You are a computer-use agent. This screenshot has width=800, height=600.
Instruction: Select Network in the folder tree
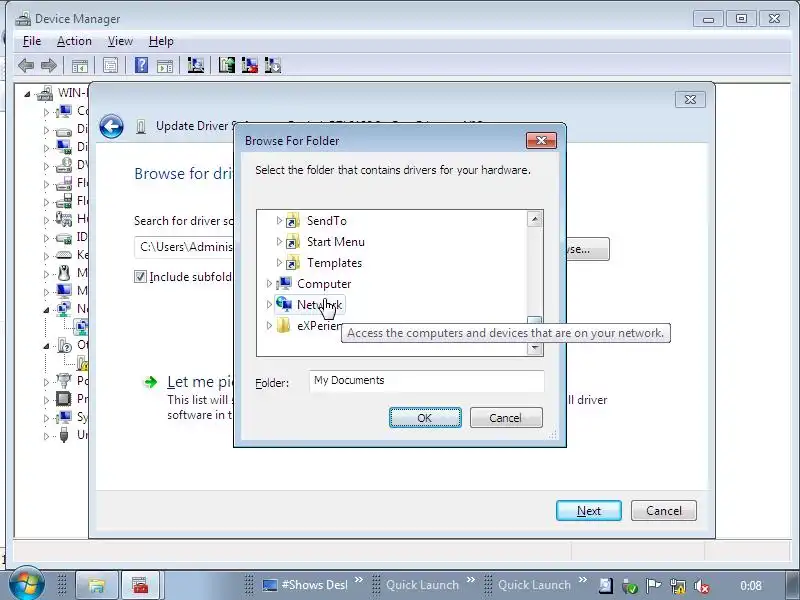click(319, 305)
